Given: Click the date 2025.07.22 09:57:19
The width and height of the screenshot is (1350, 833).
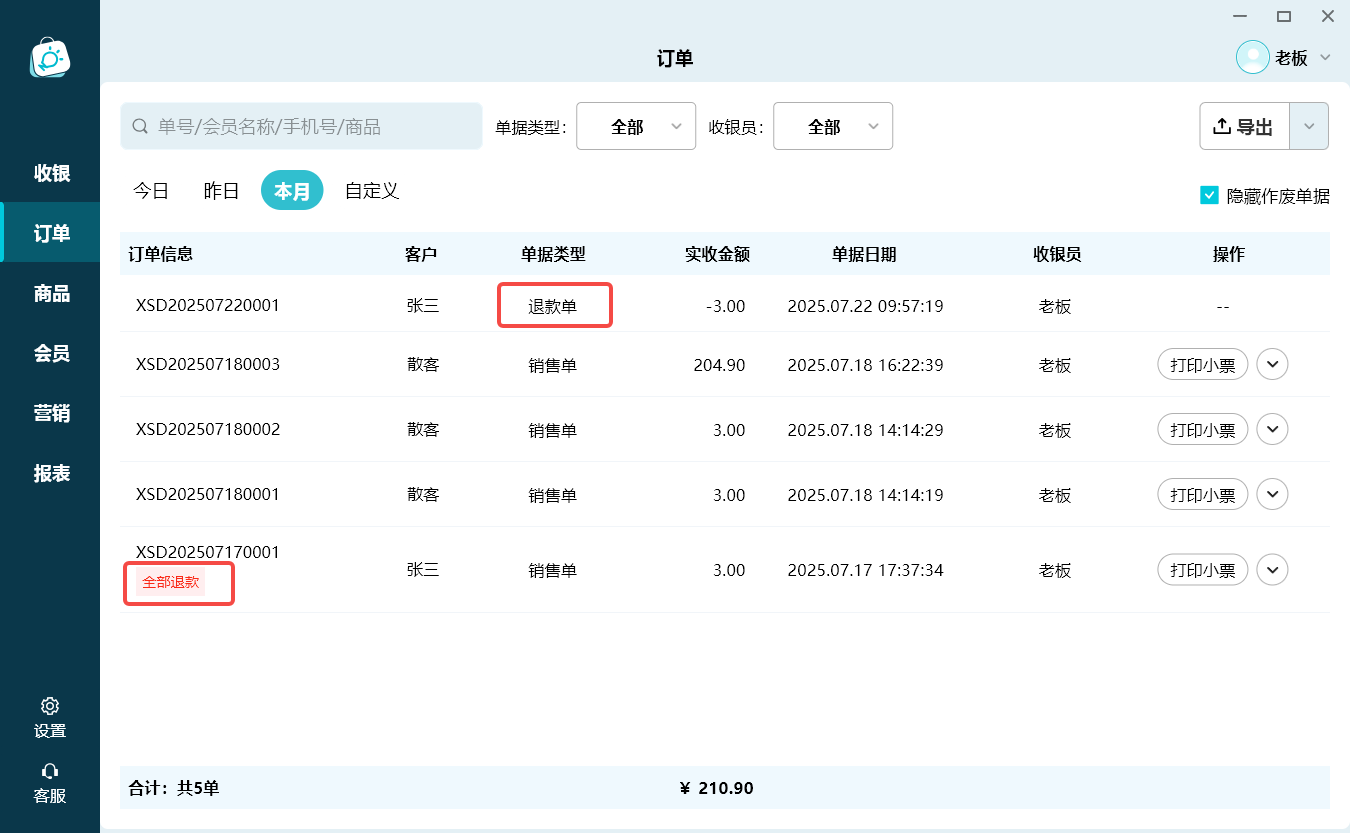Looking at the screenshot, I should tap(866, 306).
